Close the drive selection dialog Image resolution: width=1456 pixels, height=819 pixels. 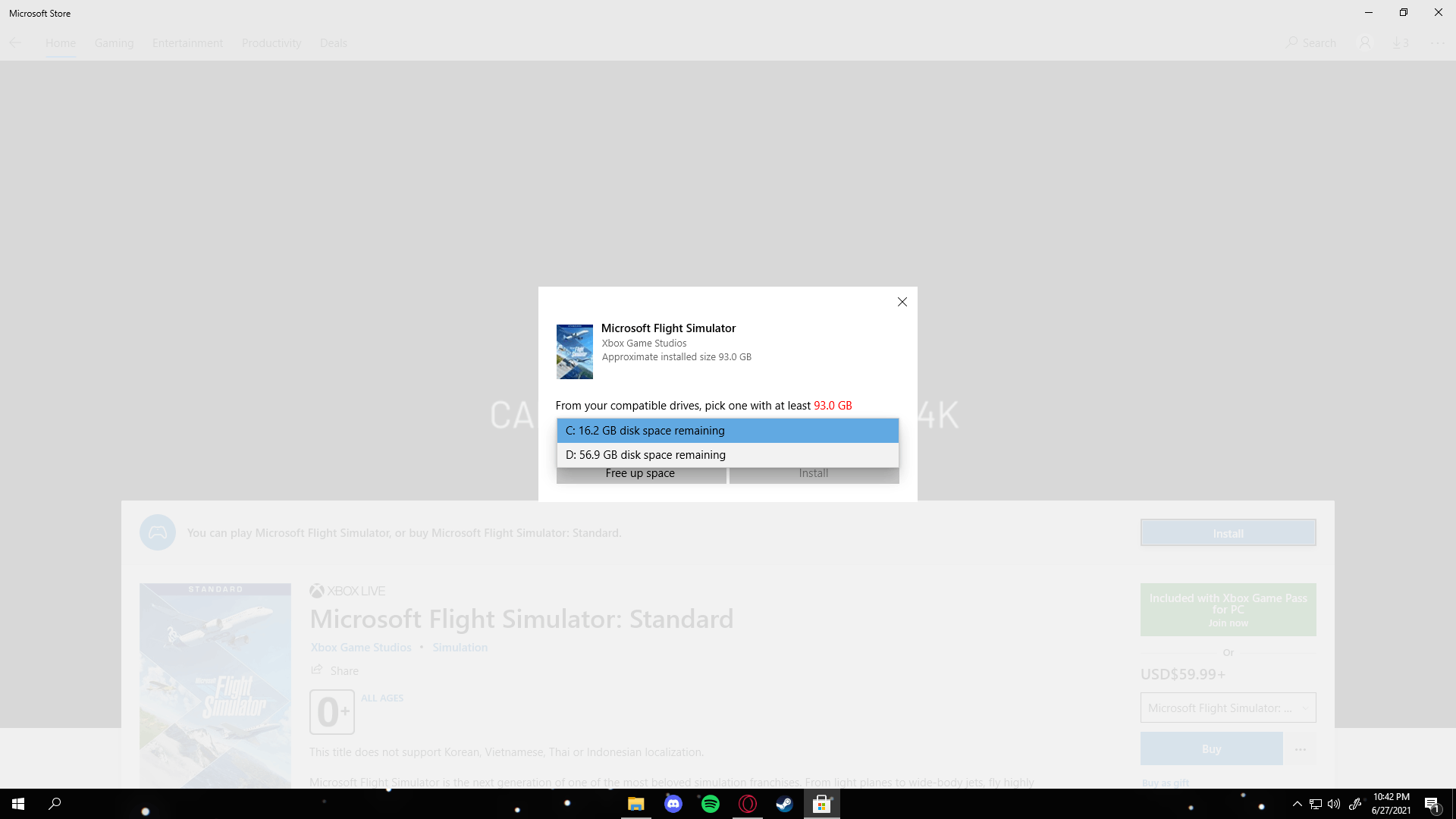click(x=902, y=302)
